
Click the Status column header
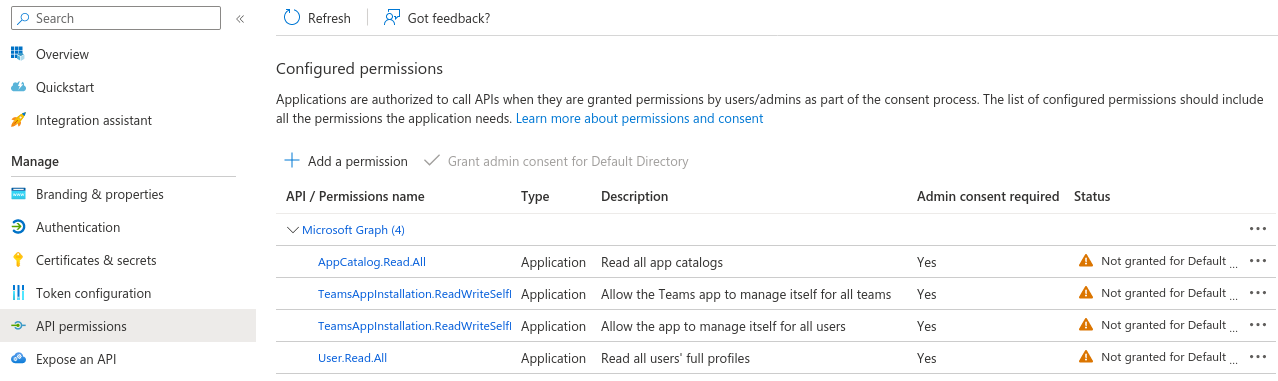click(1092, 196)
